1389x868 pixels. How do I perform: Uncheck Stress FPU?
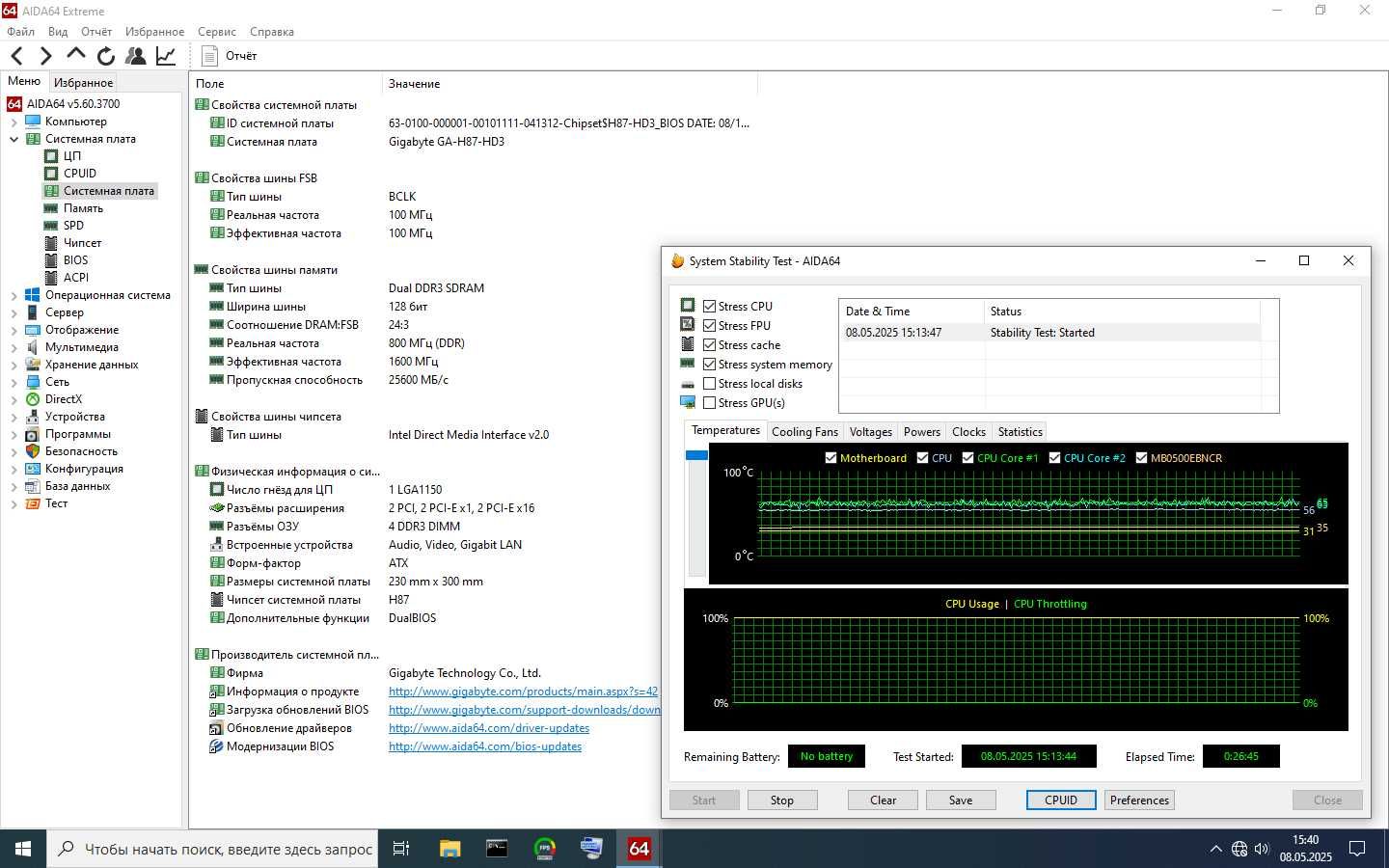tap(709, 326)
